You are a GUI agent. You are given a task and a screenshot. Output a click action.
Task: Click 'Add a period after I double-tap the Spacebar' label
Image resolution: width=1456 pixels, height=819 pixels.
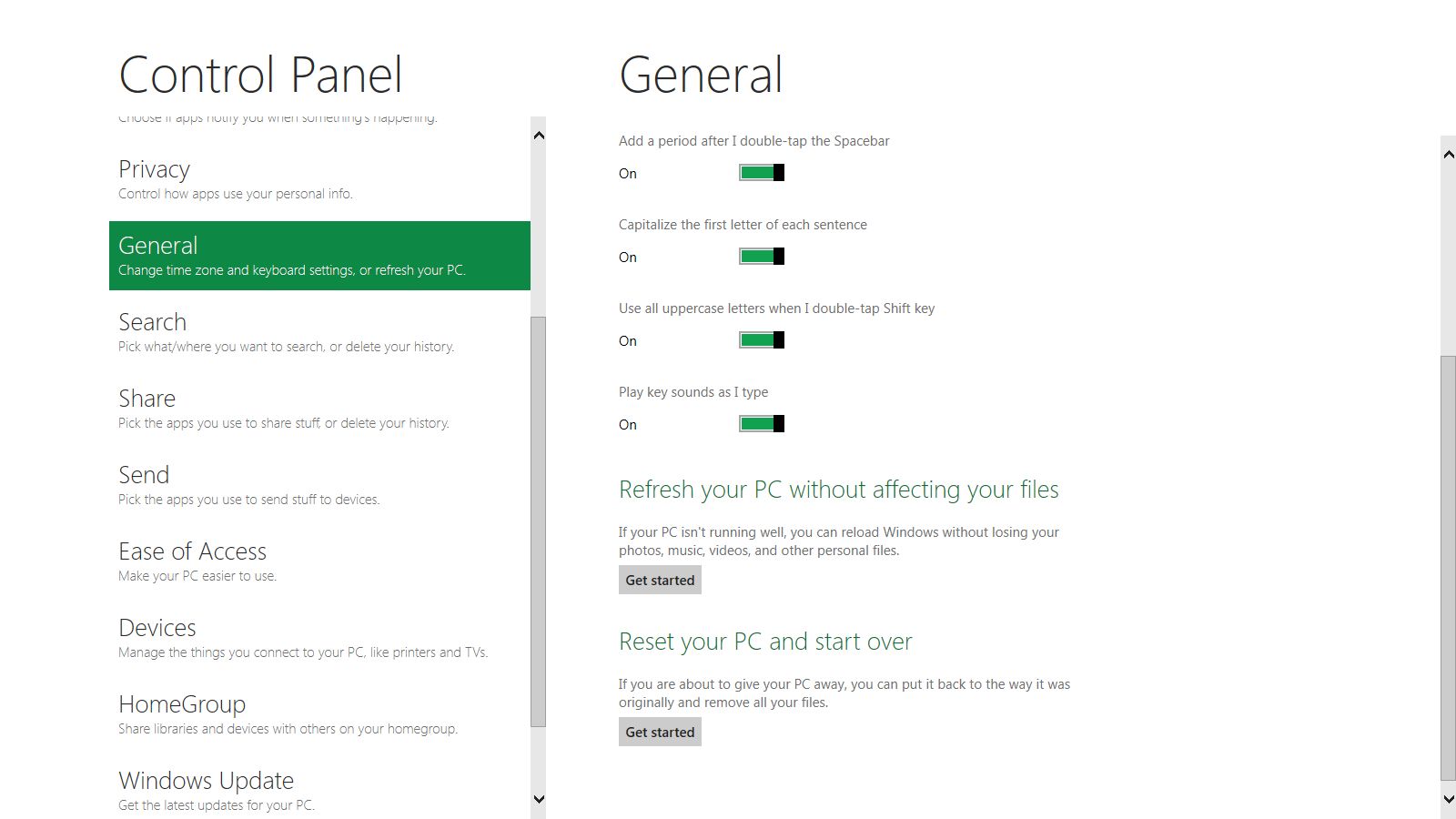(754, 141)
